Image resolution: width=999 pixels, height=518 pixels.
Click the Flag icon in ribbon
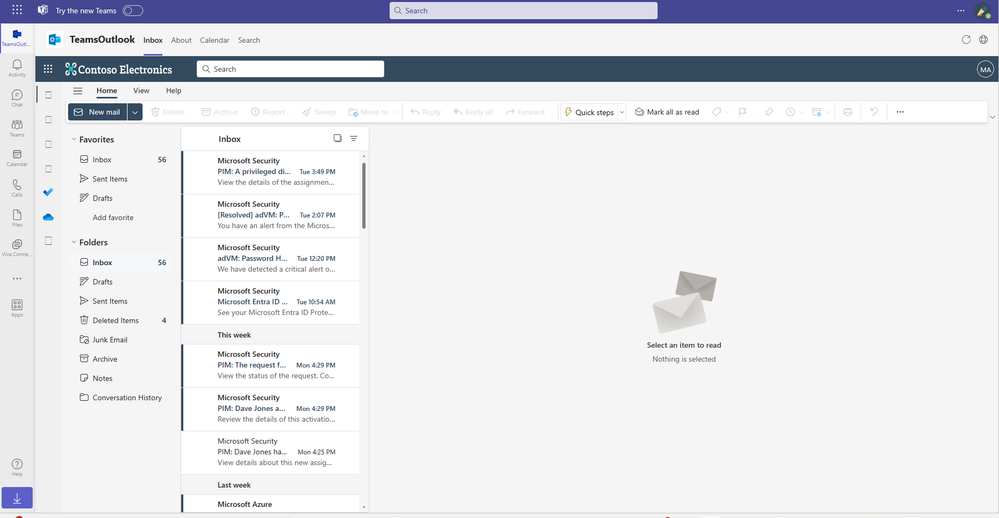(742, 112)
